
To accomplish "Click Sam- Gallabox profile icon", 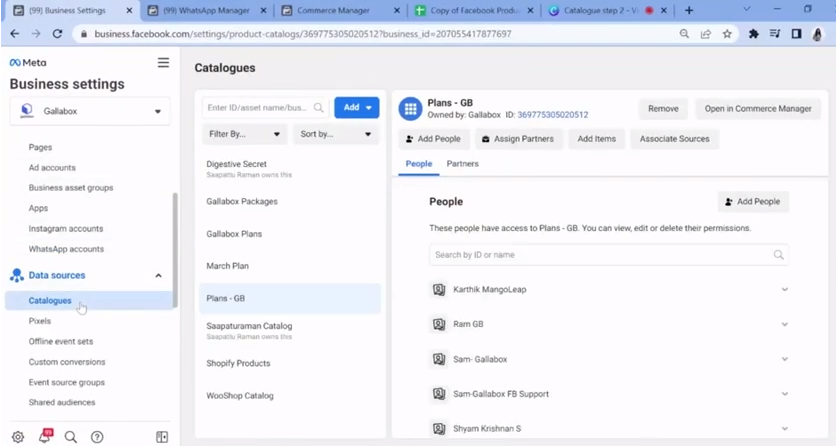I will click(439, 359).
